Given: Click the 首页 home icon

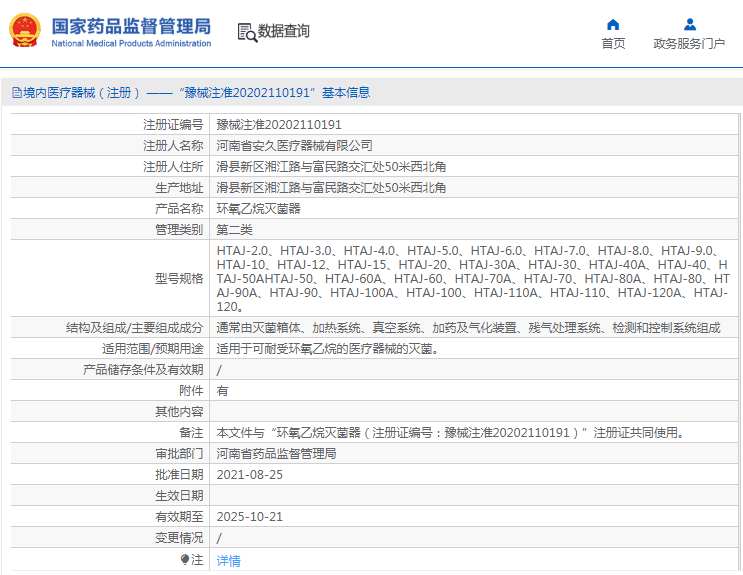Looking at the screenshot, I should coord(613,24).
